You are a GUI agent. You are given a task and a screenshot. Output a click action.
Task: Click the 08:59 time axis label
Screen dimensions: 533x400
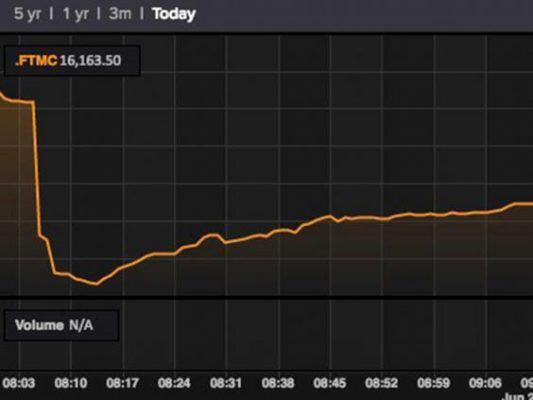[433, 383]
